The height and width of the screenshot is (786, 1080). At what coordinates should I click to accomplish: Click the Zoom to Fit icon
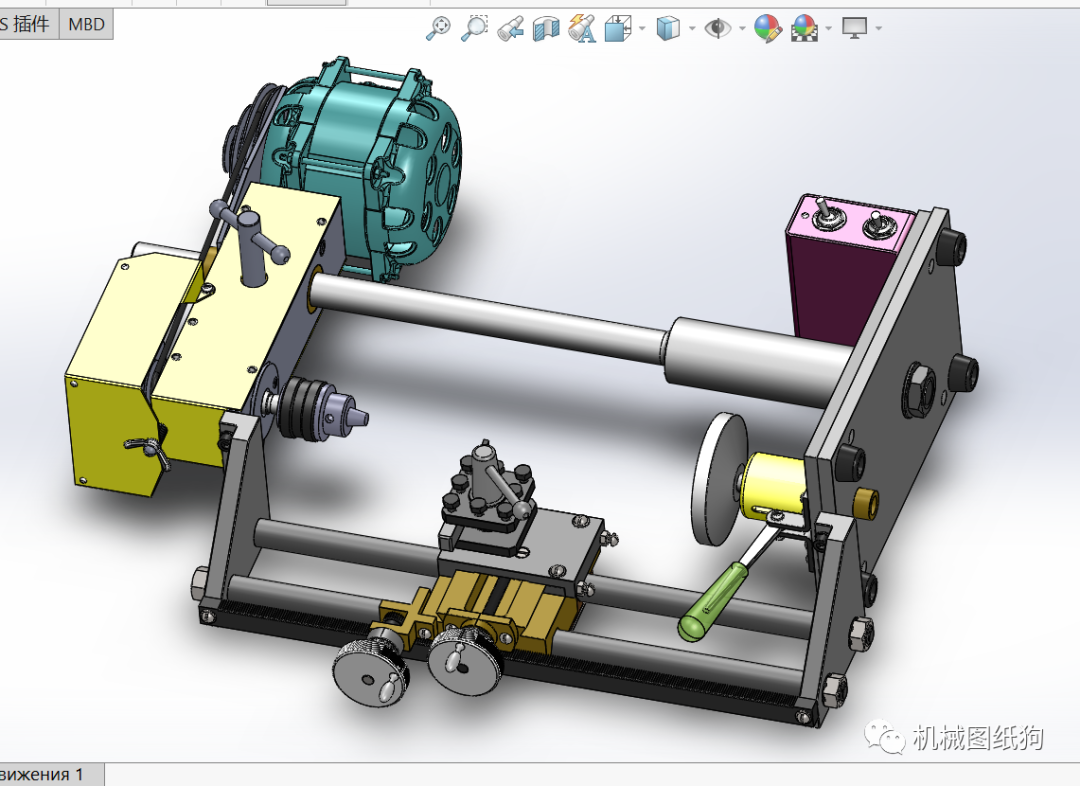tap(438, 28)
